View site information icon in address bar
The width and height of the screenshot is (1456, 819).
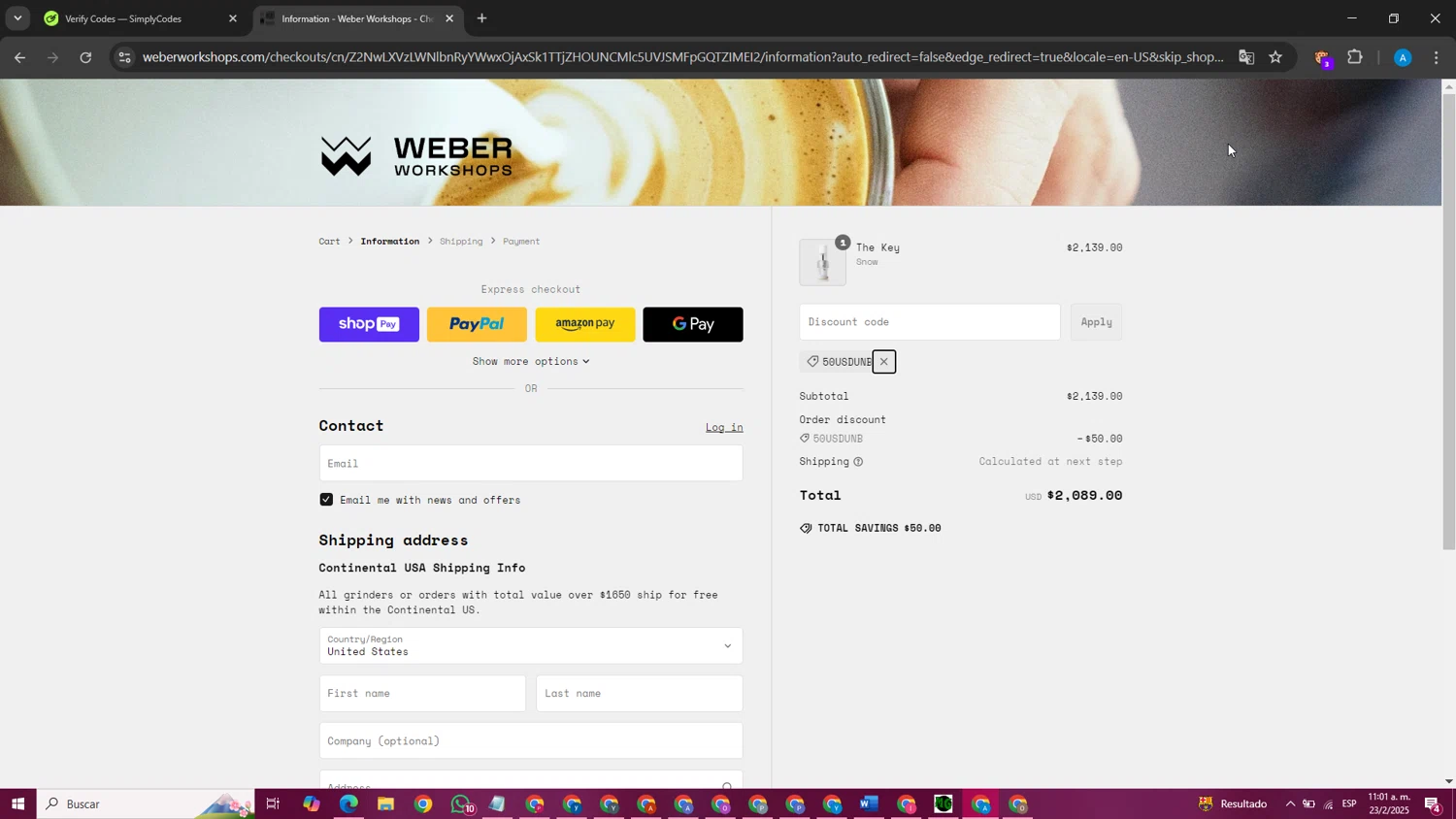[123, 57]
